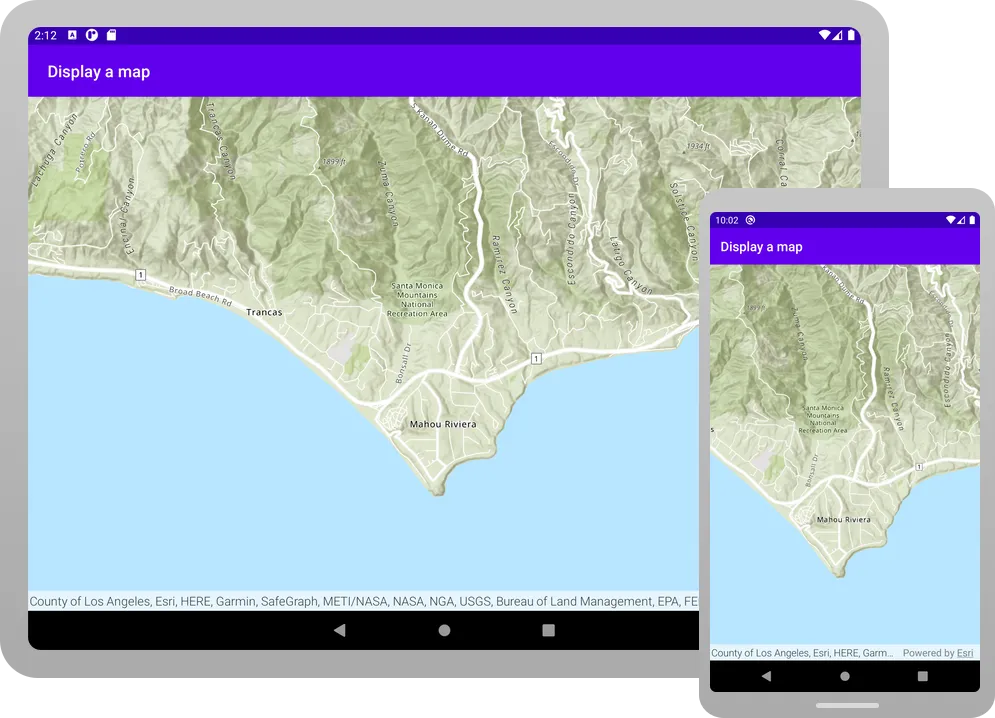
Task: Click the 'Trancas' label on the tablet map
Action: [x=264, y=312]
